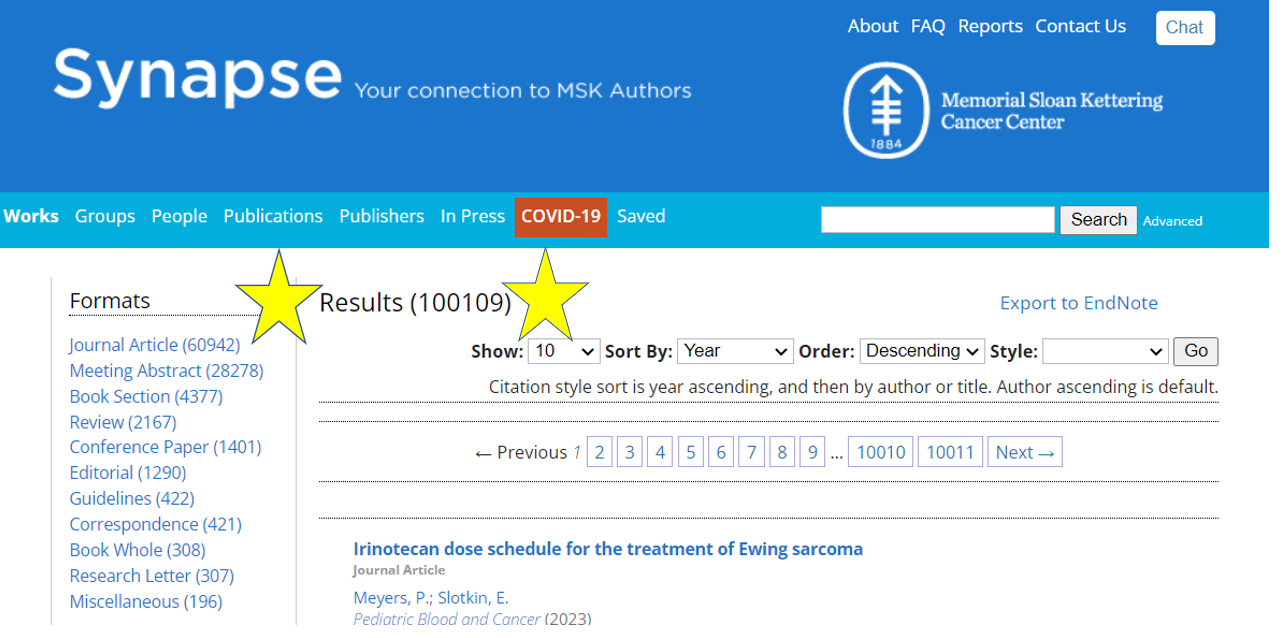Image resolution: width=1285 pixels, height=638 pixels.
Task: Open the Reports link
Action: 990,27
